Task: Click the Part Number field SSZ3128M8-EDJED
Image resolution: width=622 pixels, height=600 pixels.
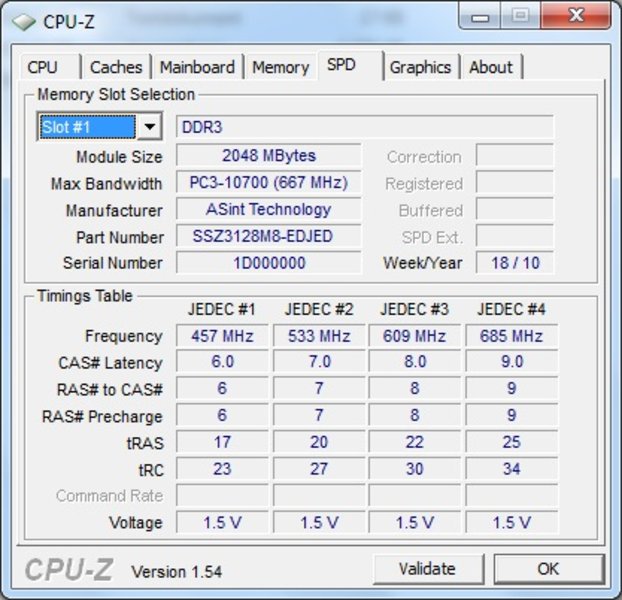Action: click(268, 237)
